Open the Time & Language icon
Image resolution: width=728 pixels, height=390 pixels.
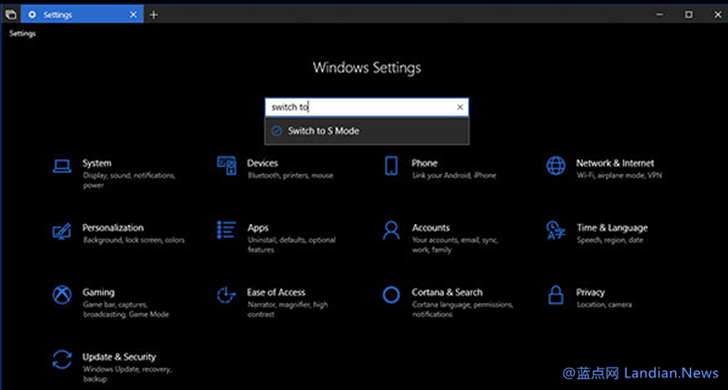click(556, 230)
